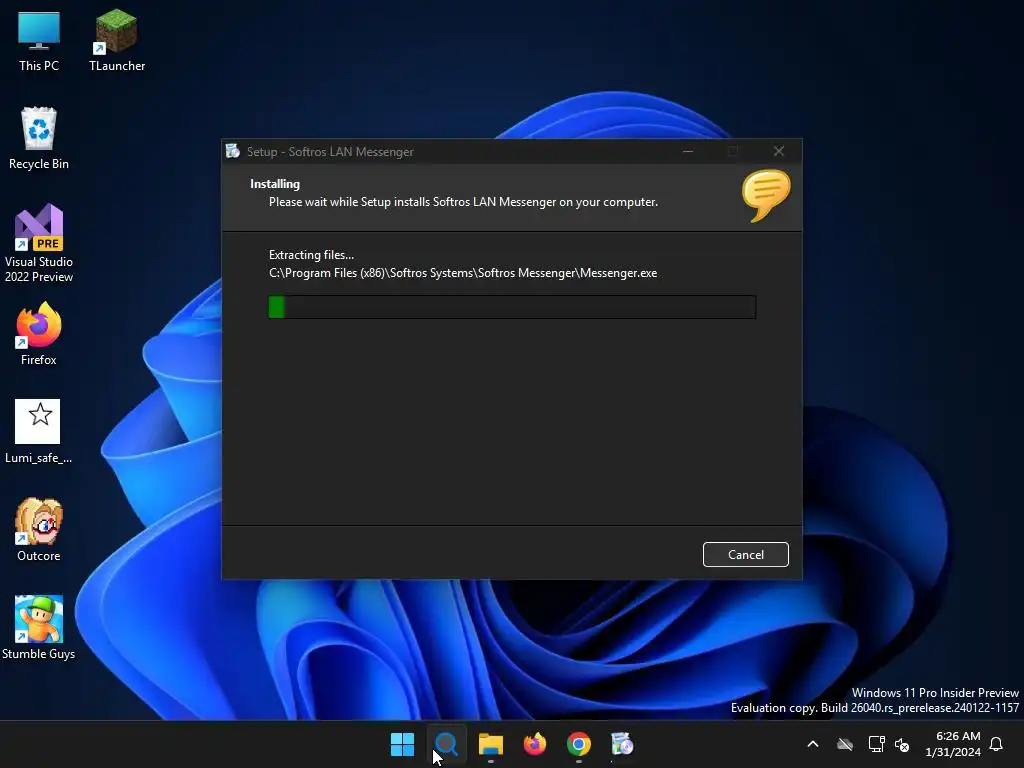The height and width of the screenshot is (768, 1024).
Task: Select the Outcore desktop shortcut
Action: 39,530
